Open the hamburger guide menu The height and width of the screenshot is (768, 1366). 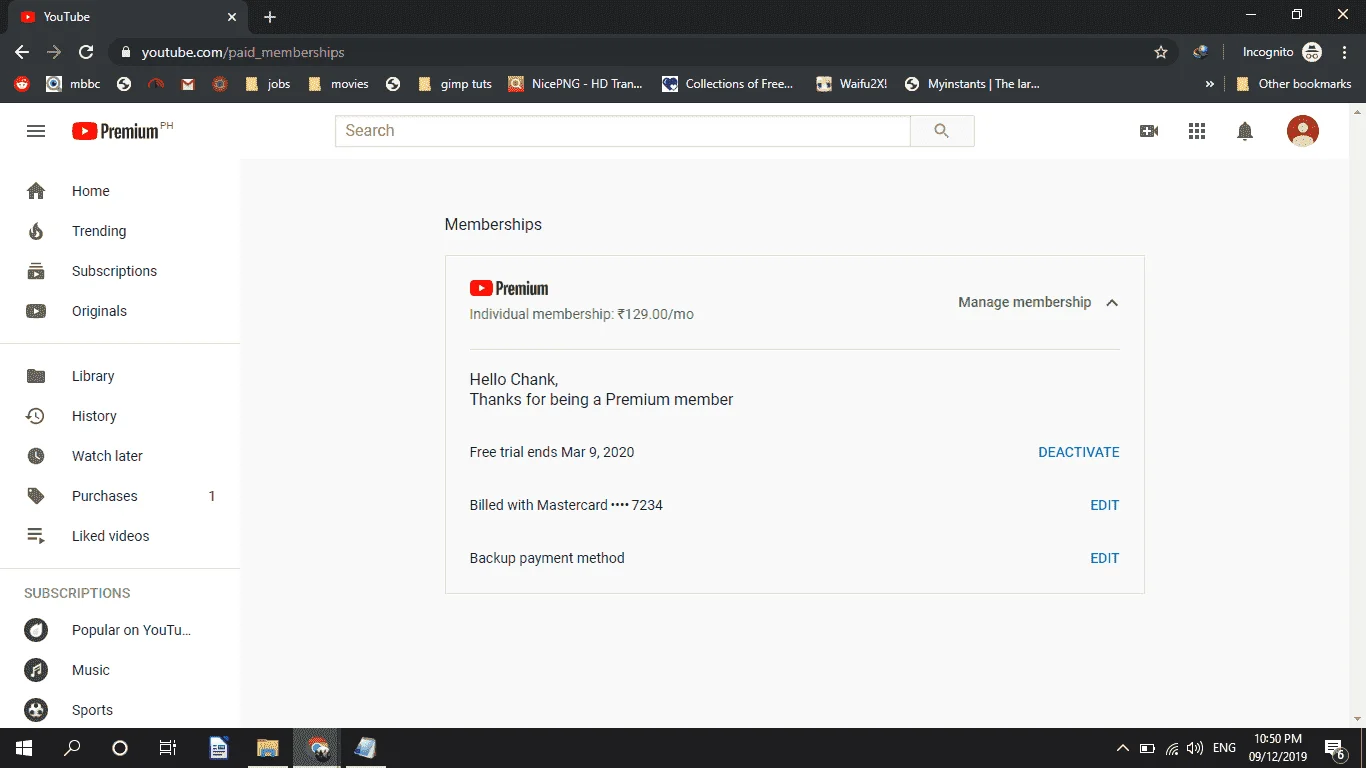(x=36, y=131)
